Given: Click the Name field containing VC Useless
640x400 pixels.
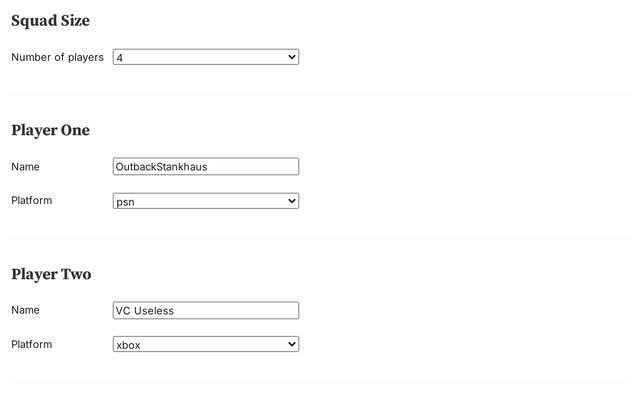Looking at the screenshot, I should 206,310.
